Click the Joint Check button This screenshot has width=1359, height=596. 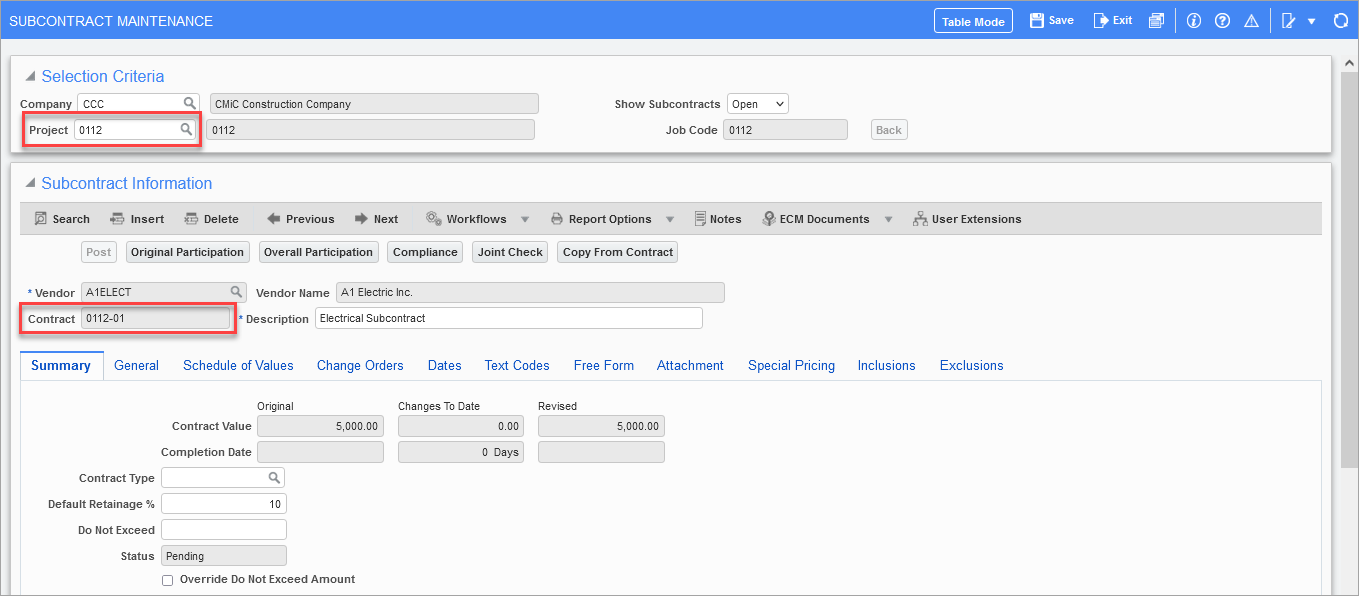pos(510,252)
